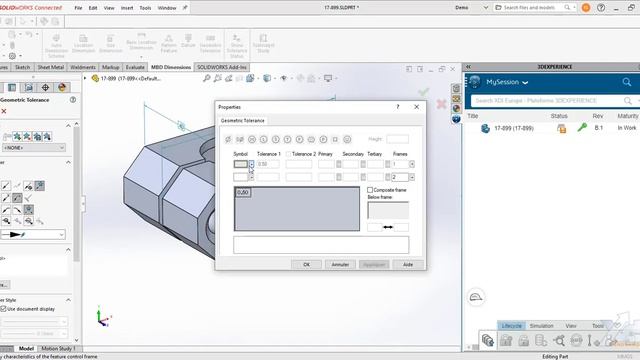This screenshot has height=360, width=640.
Task: Switch to the Motion Study 1 tab
Action: [58, 348]
